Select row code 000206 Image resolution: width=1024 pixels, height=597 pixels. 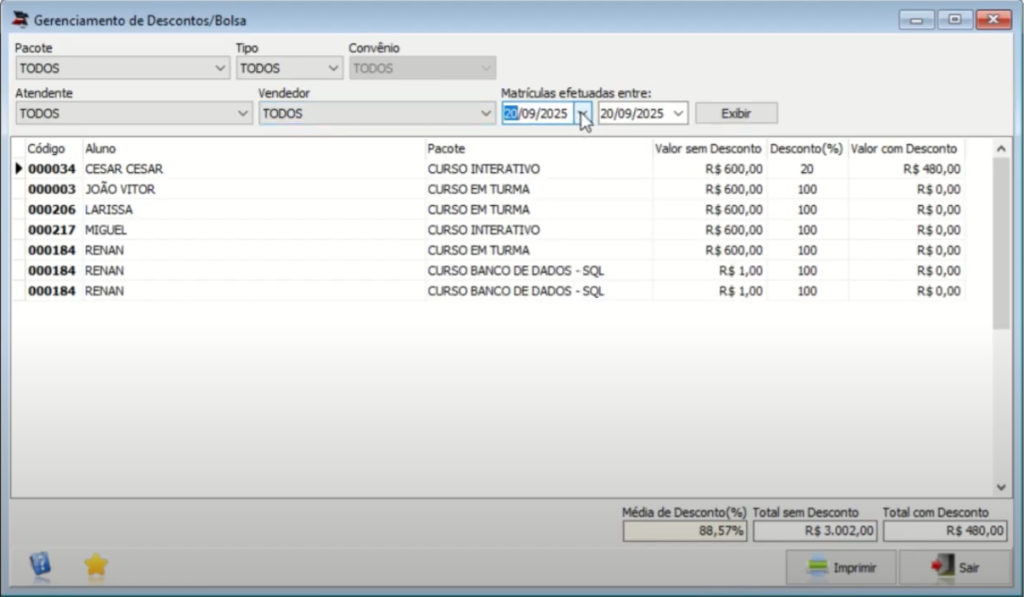pyautogui.click(x=52, y=210)
